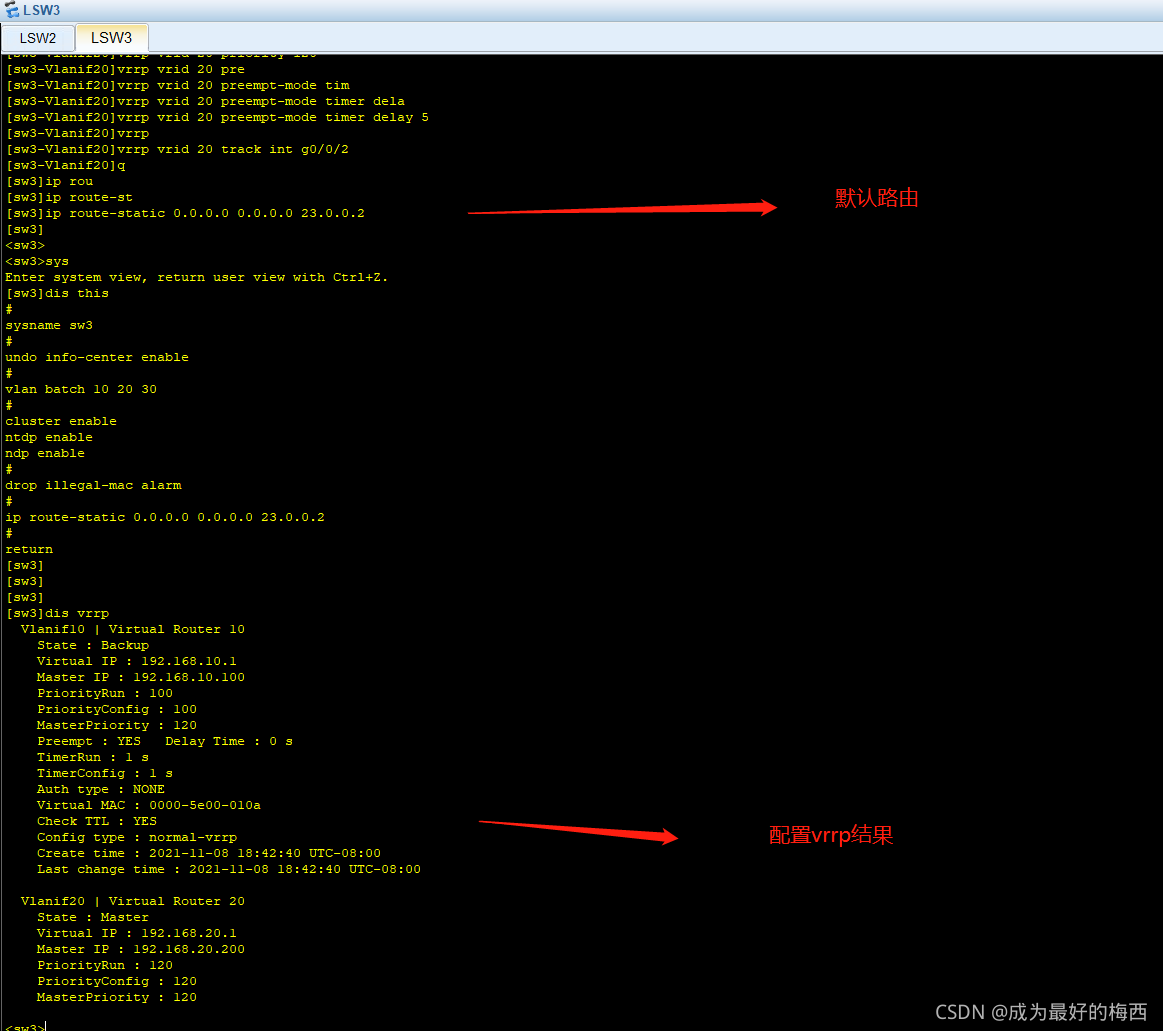Screen dimensions: 1163x1031
Task: Click the 'vlan batch 10 20 30' line
Action: [x=81, y=389]
